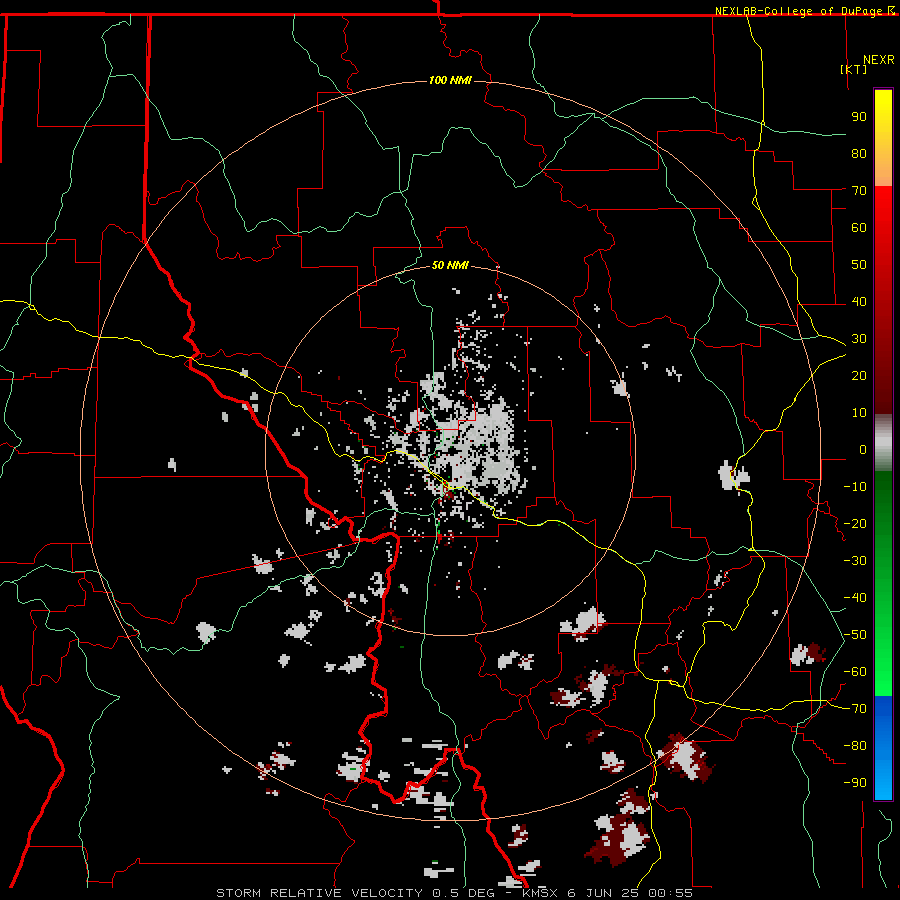This screenshot has height=900, width=900.
Task: Click the positive 30 scale value
Action: (x=859, y=339)
